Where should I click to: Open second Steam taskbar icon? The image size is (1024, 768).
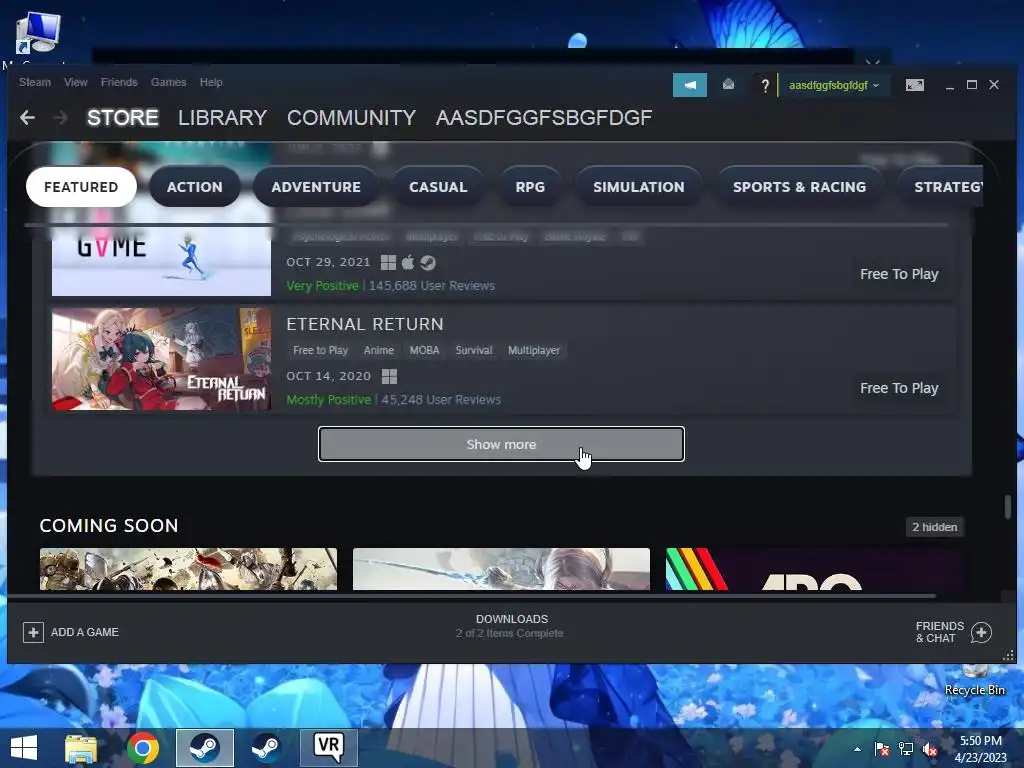point(266,748)
